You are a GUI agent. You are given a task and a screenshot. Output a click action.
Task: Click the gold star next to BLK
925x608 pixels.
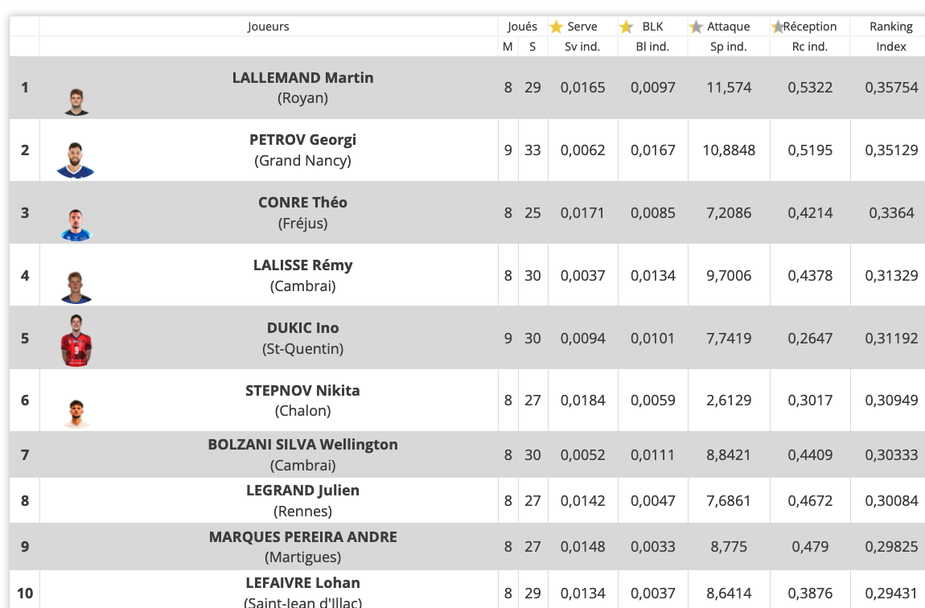pyautogui.click(x=626, y=27)
